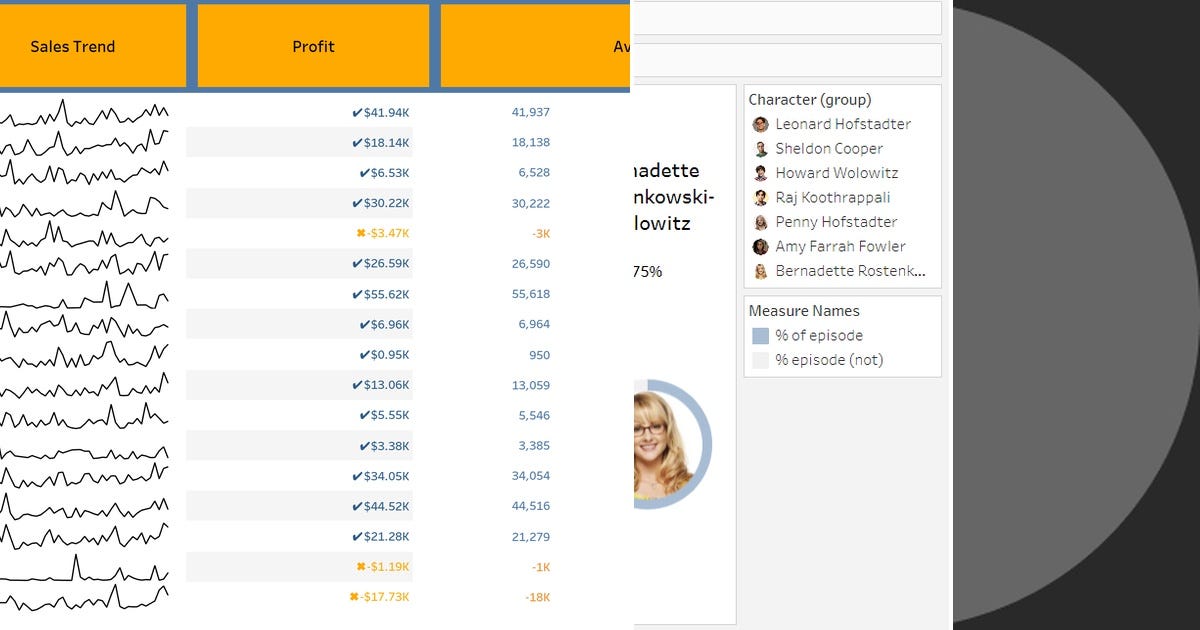Select Leonard Hofstadter's avatar icon
Screen dimensions: 1200x630
tap(761, 124)
